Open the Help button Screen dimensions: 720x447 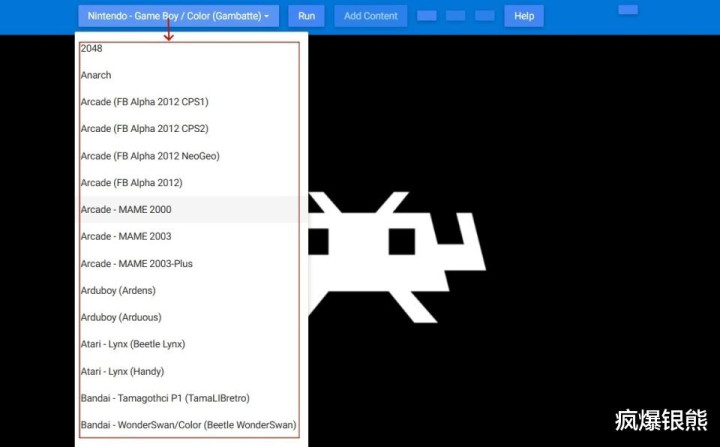click(x=524, y=16)
